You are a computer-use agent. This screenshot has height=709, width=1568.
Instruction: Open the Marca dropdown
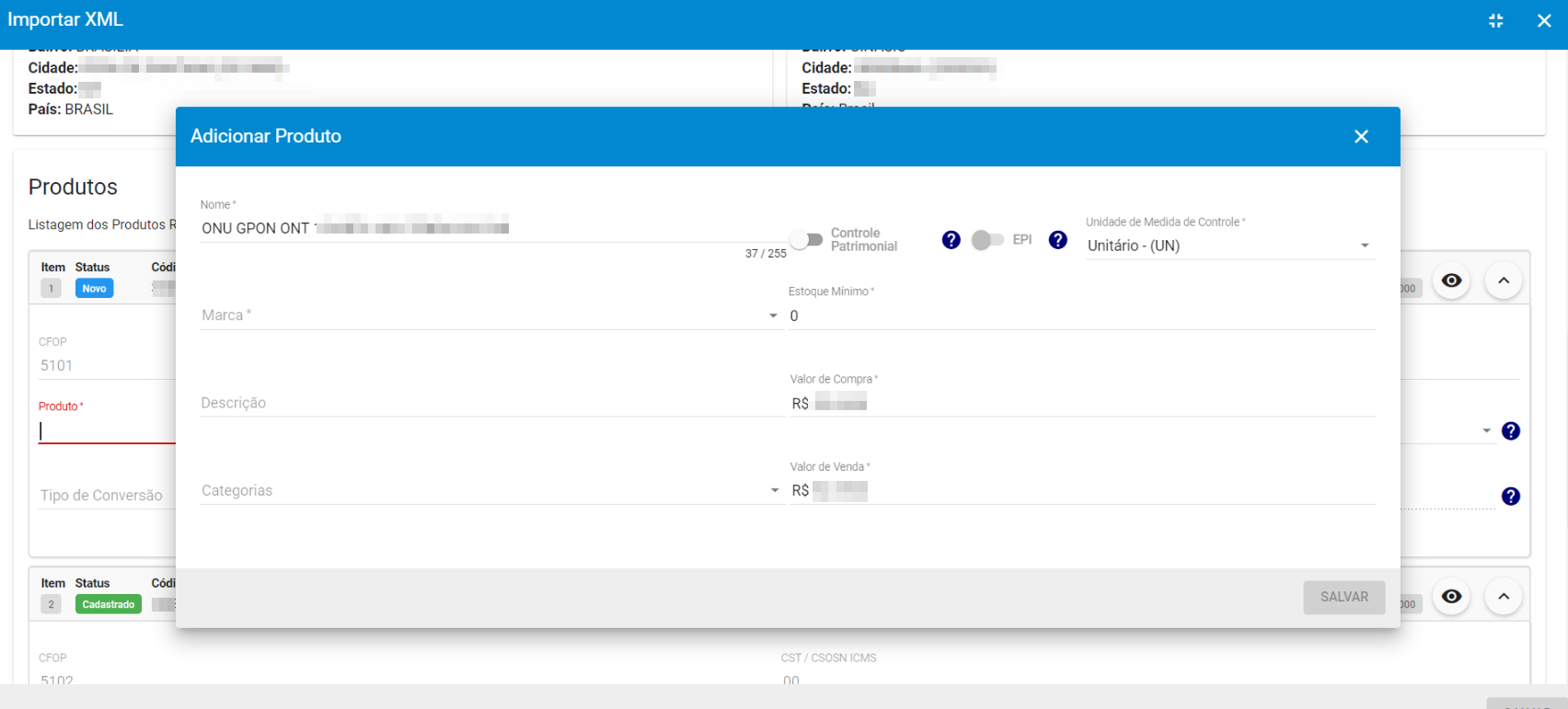click(490, 315)
